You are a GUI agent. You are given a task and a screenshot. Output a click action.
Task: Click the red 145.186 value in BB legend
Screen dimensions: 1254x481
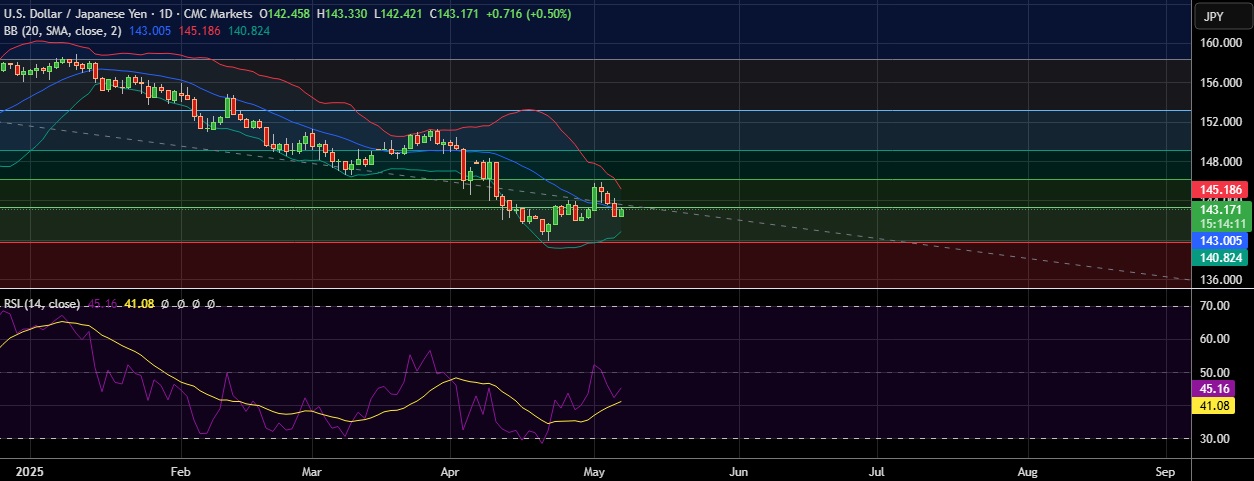pyautogui.click(x=200, y=31)
